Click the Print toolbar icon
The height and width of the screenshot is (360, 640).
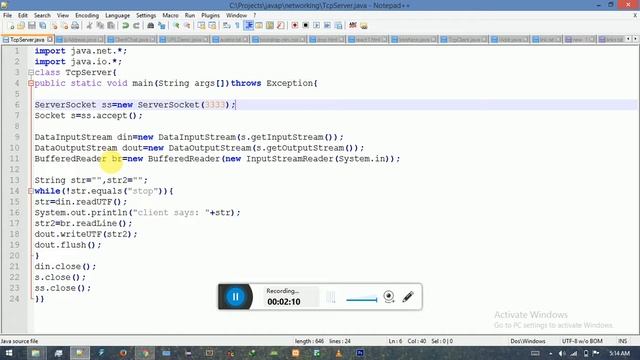[75, 26]
